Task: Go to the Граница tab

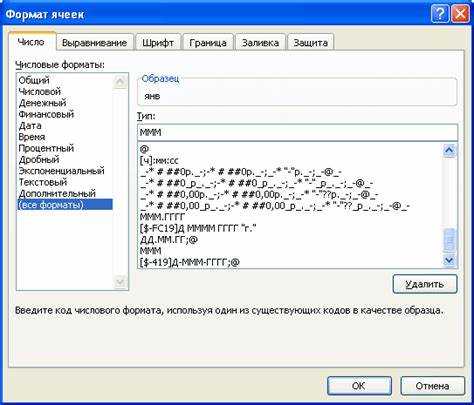Action: 208,43
